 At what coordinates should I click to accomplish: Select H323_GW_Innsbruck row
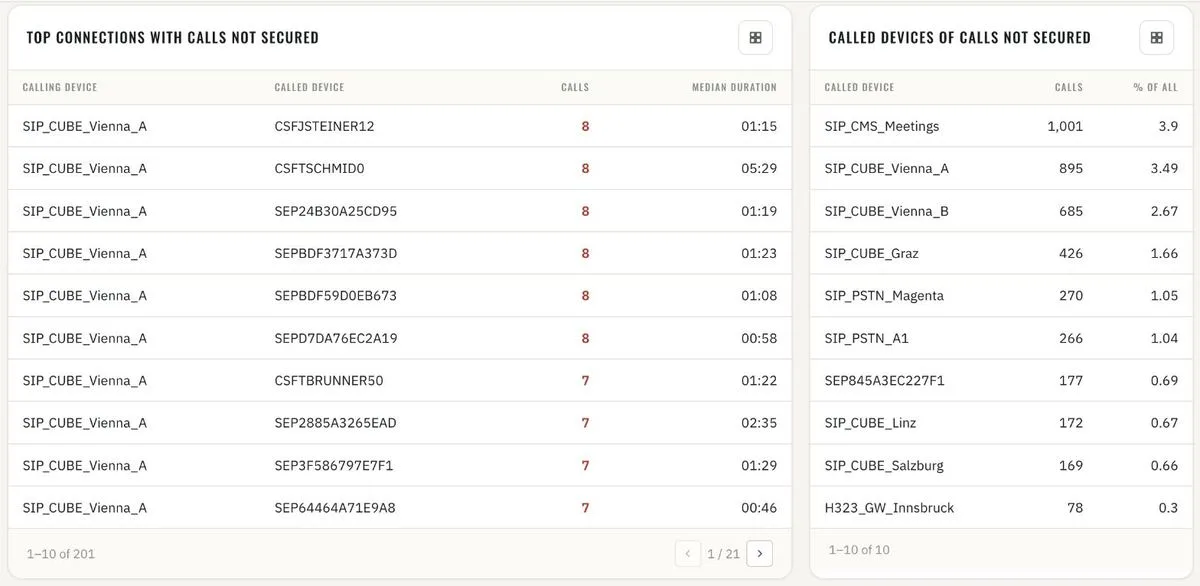point(1001,508)
